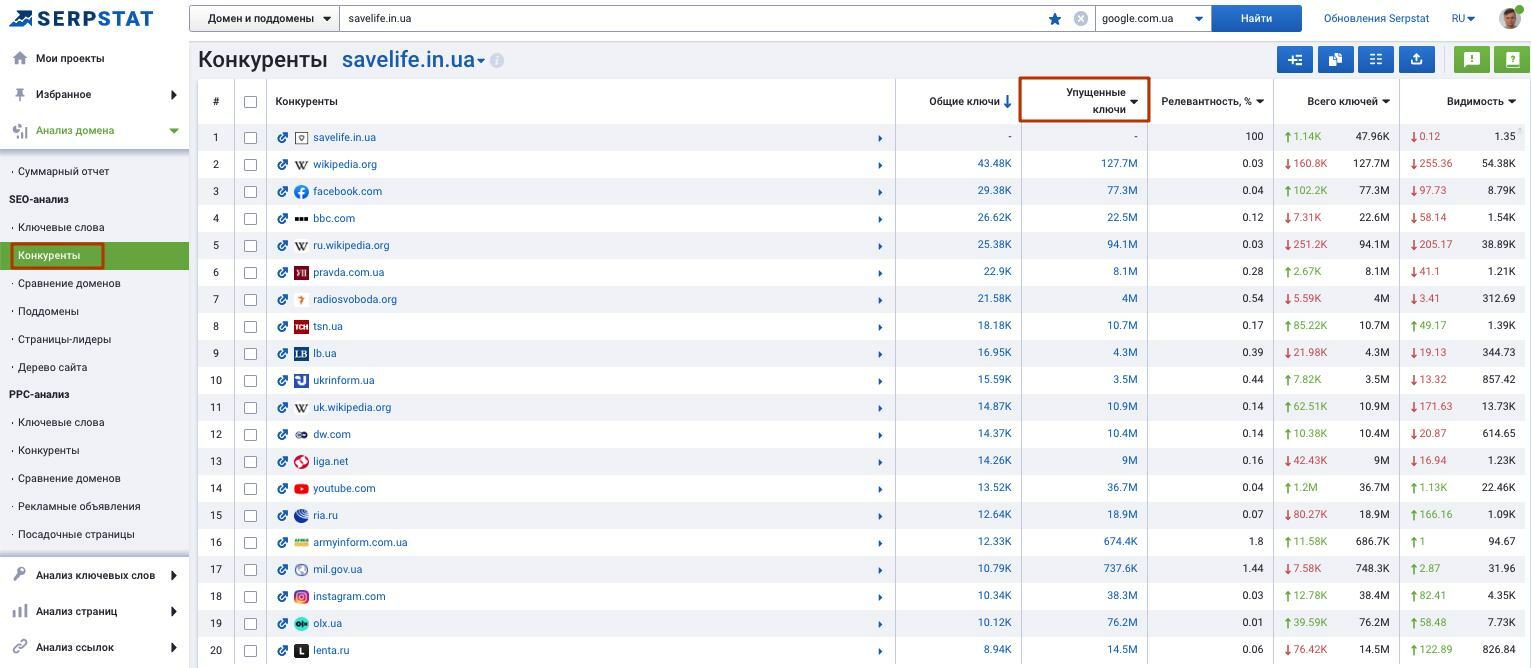Click the key icon of Анализ ключевых слов
The width and height of the screenshot is (1531, 668).
20,575
